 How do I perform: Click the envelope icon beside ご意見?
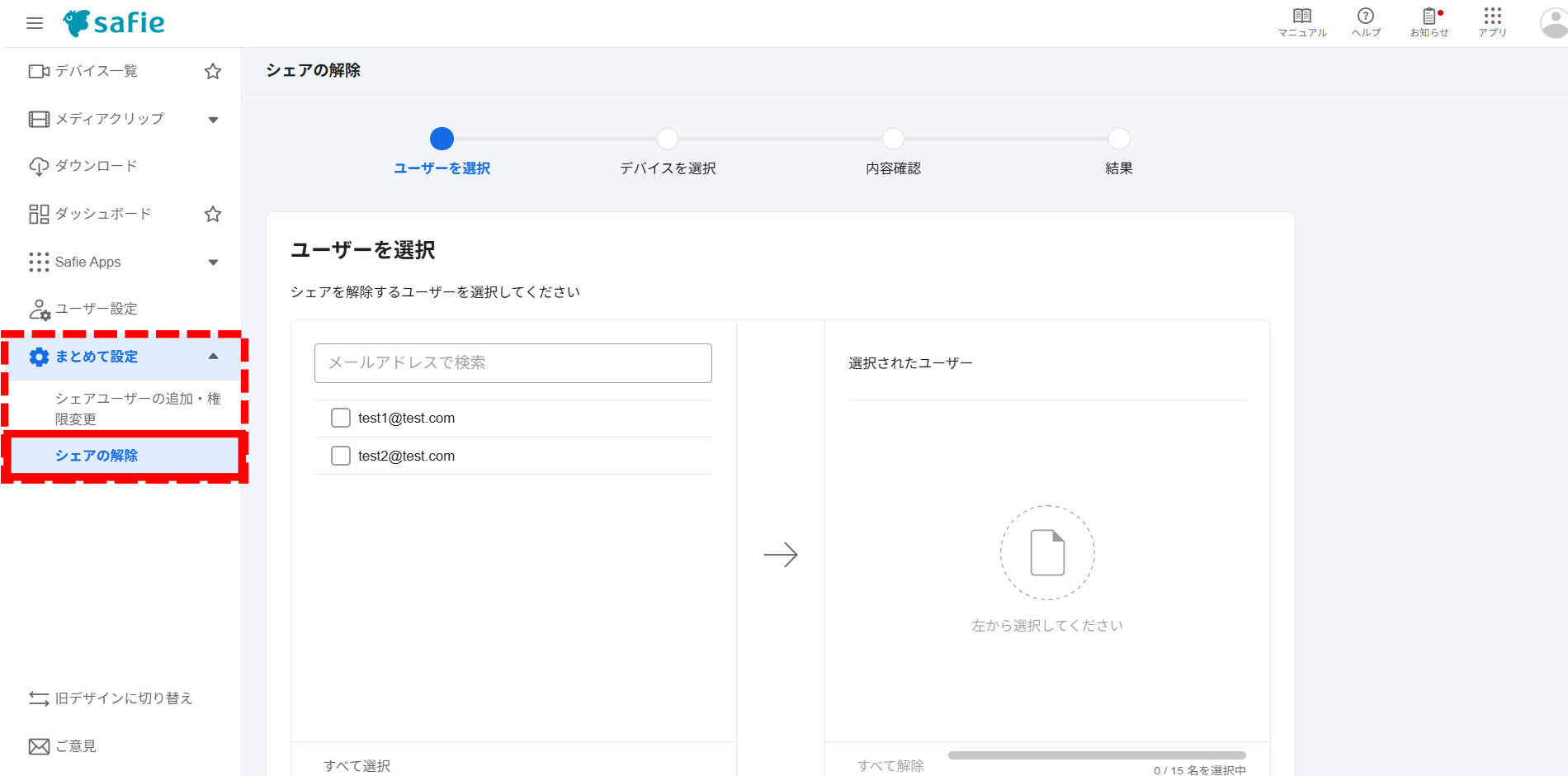coord(39,747)
